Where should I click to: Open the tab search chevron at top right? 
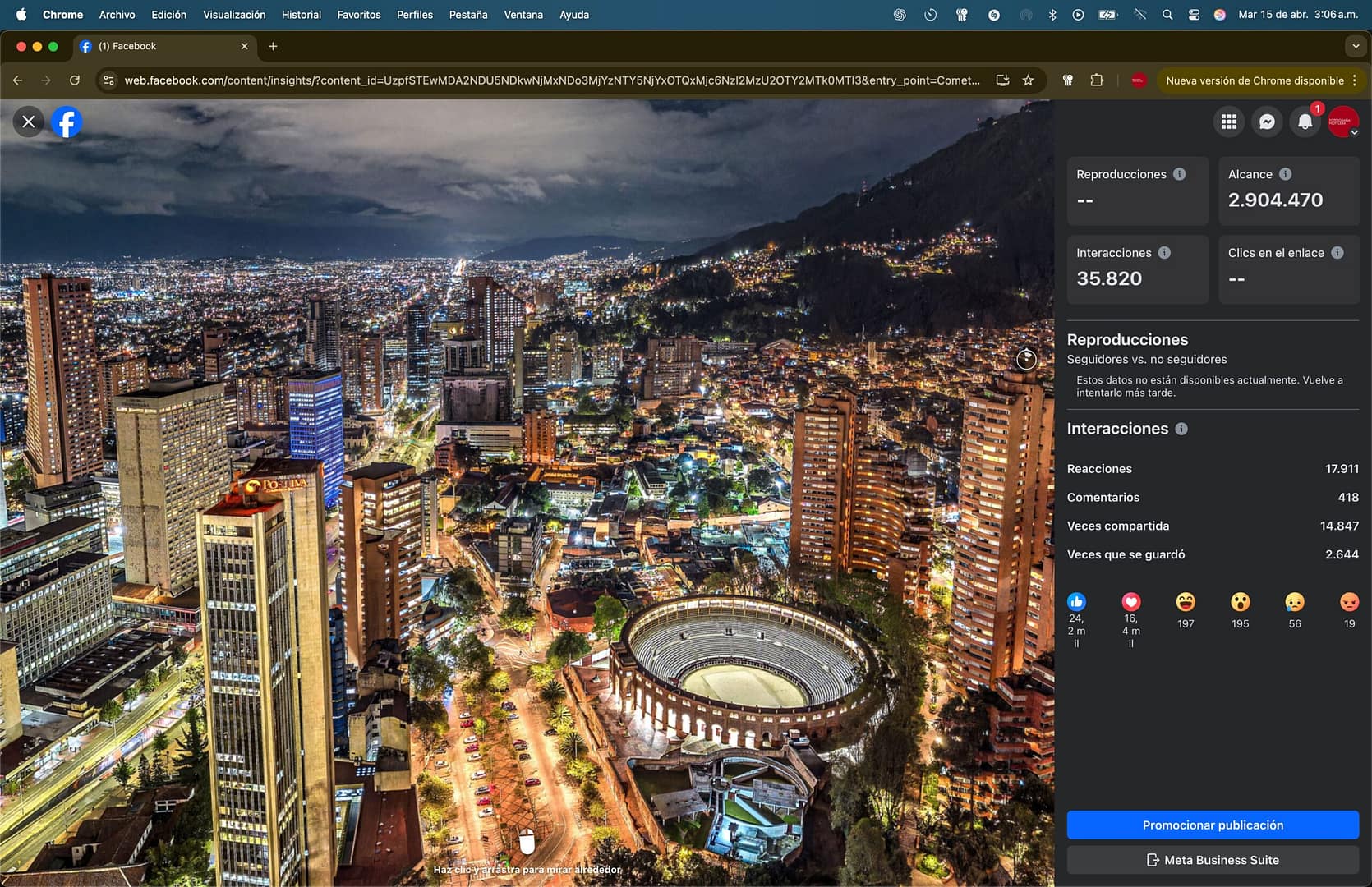tap(1355, 46)
